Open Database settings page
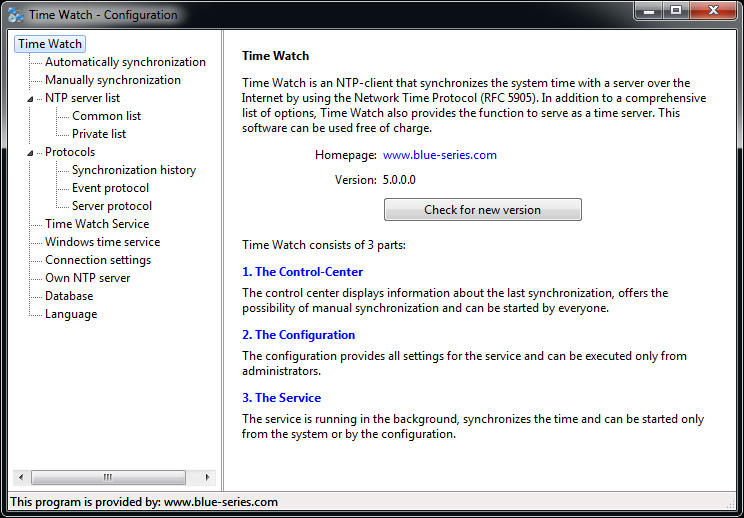The height and width of the screenshot is (518, 744). 69,296
